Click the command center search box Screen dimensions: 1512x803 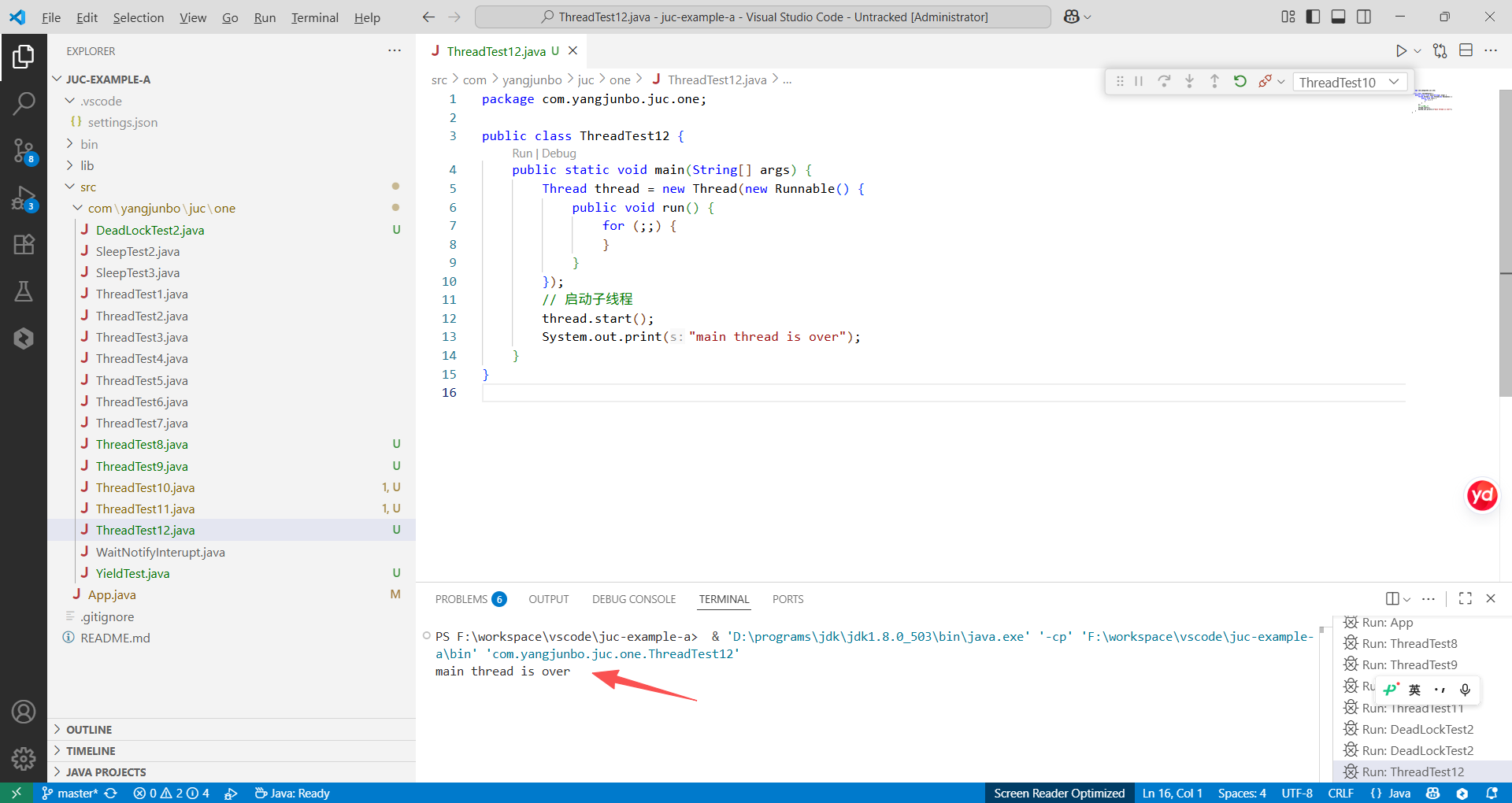[763, 17]
